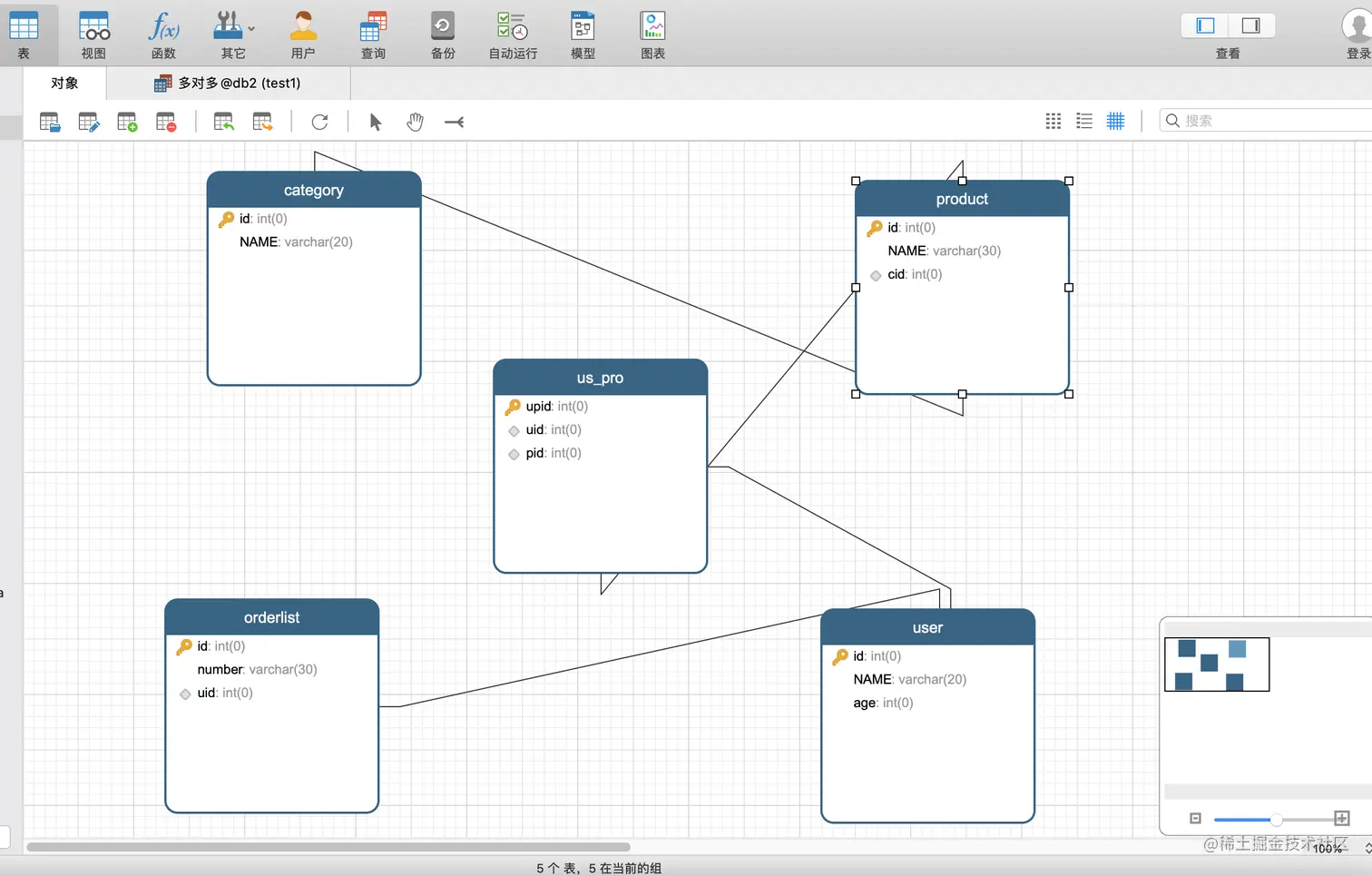Image resolution: width=1372 pixels, height=876 pixels.
Task: Switch to the 视图 (View) section
Action: click(x=93, y=34)
